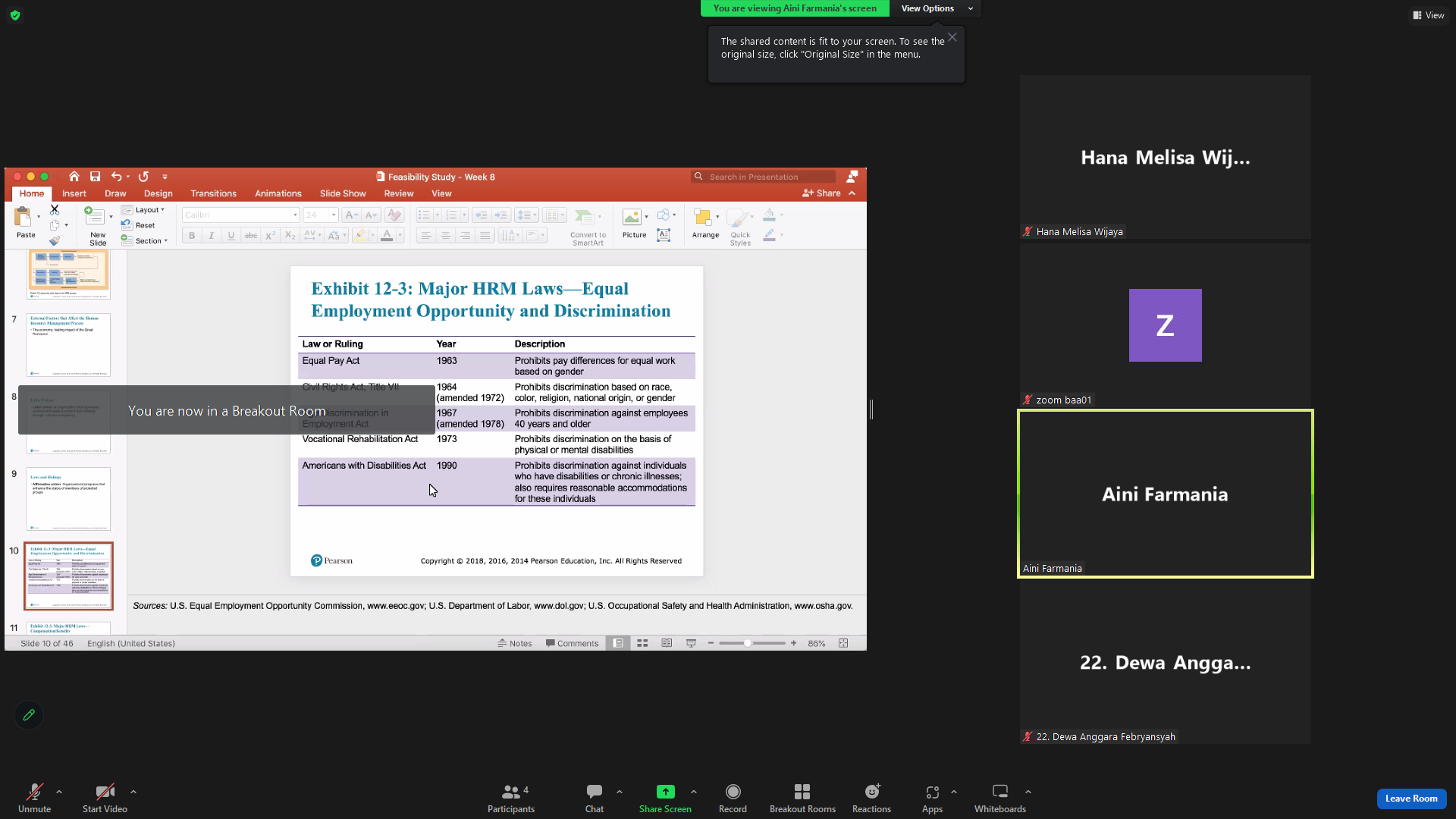Click Start Video camera icon
Viewport: 1456px width, 819px height.
pos(105,792)
